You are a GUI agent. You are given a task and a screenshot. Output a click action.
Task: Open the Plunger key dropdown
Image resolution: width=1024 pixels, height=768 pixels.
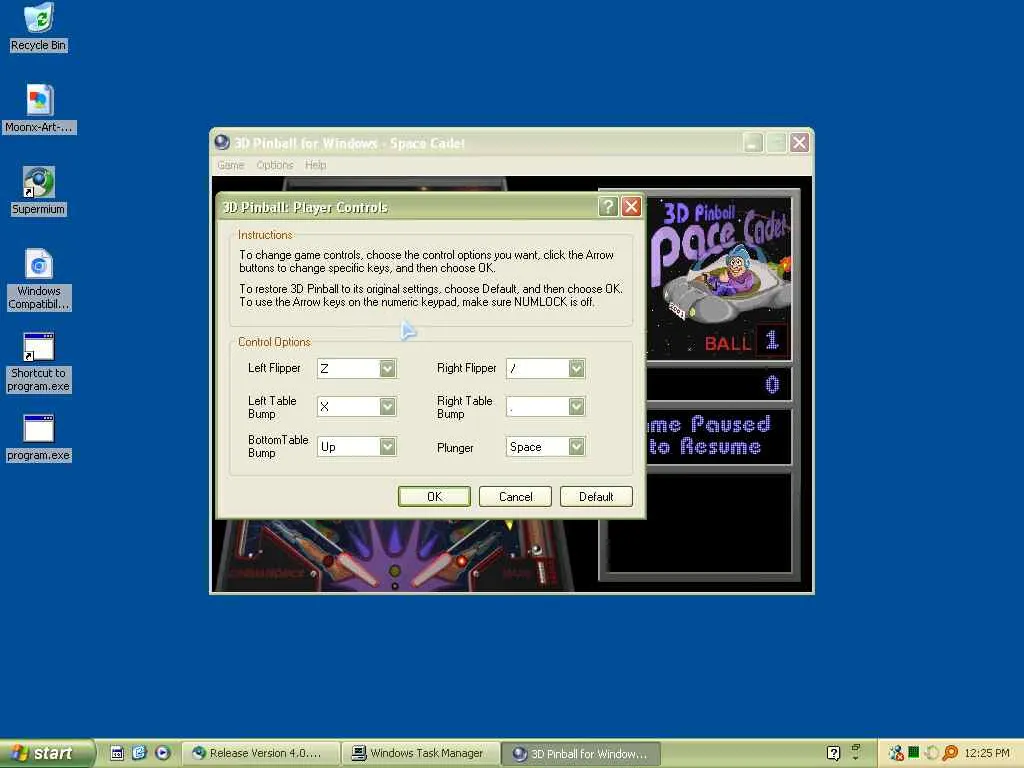tap(576, 447)
